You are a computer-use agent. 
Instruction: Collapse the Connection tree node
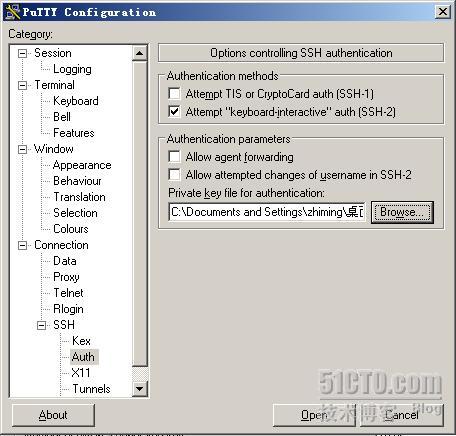pyautogui.click(x=22, y=245)
